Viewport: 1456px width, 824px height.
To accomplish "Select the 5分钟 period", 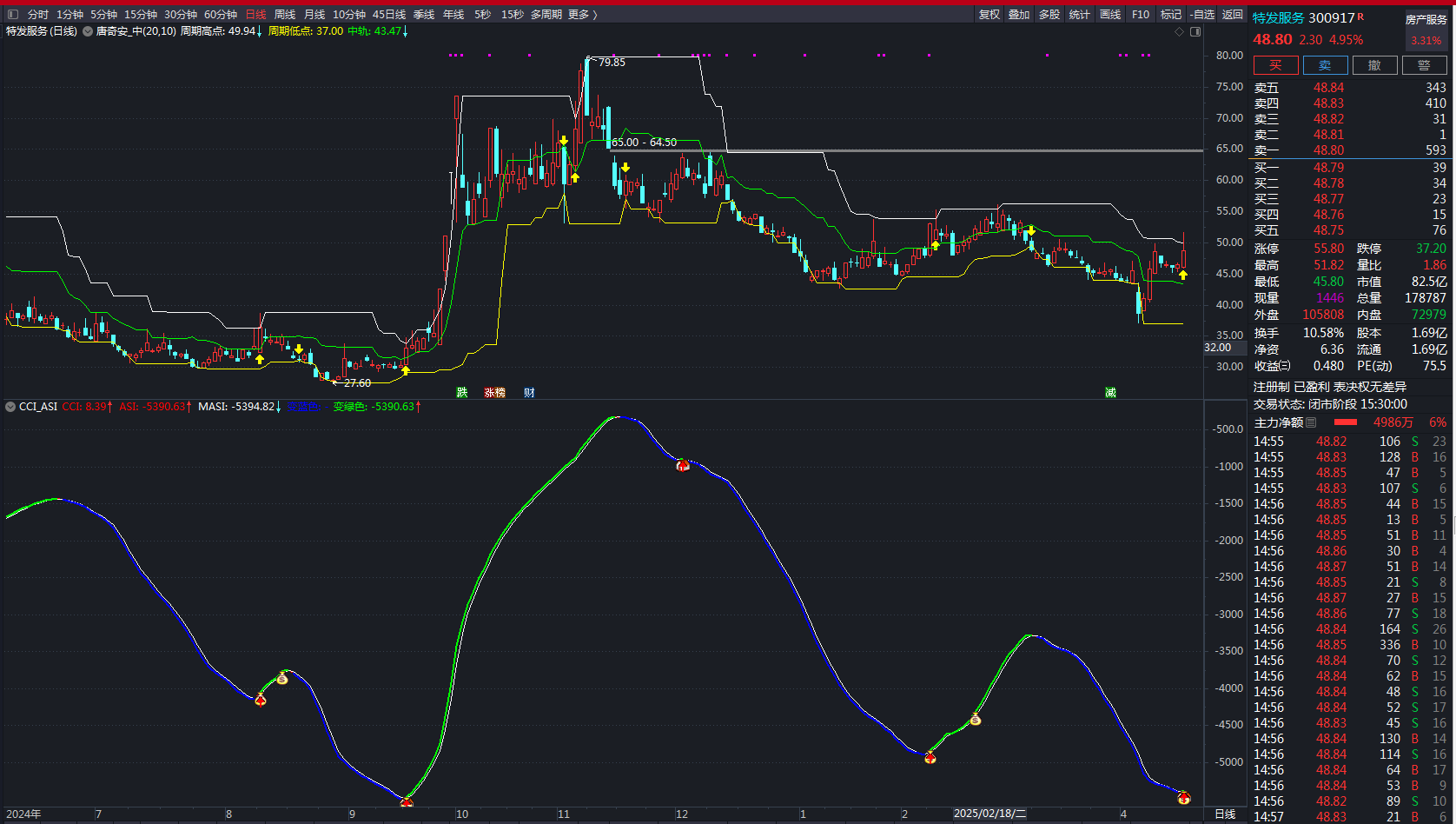I will coord(104,14).
